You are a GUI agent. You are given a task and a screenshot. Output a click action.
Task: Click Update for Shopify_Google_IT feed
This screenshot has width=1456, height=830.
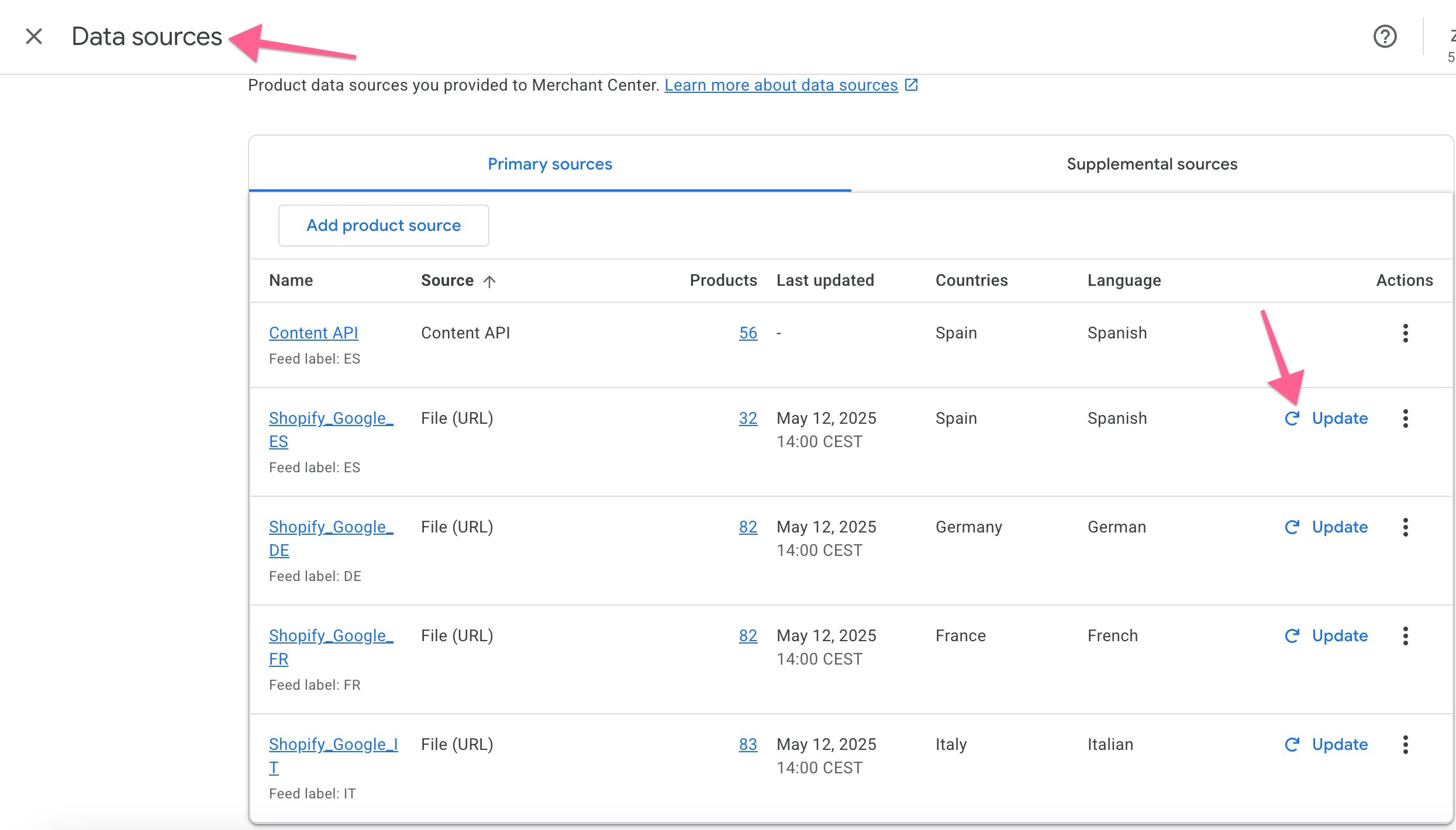[x=1340, y=744]
